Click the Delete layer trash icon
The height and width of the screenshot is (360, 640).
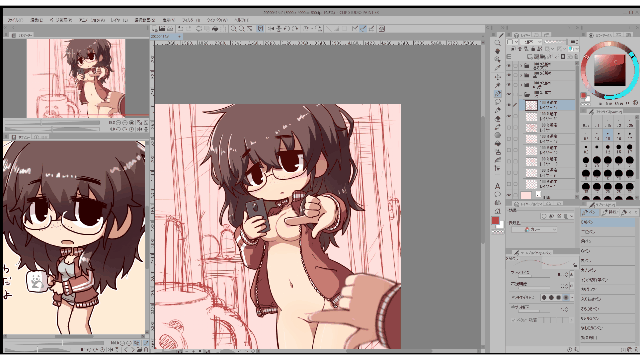(x=575, y=57)
